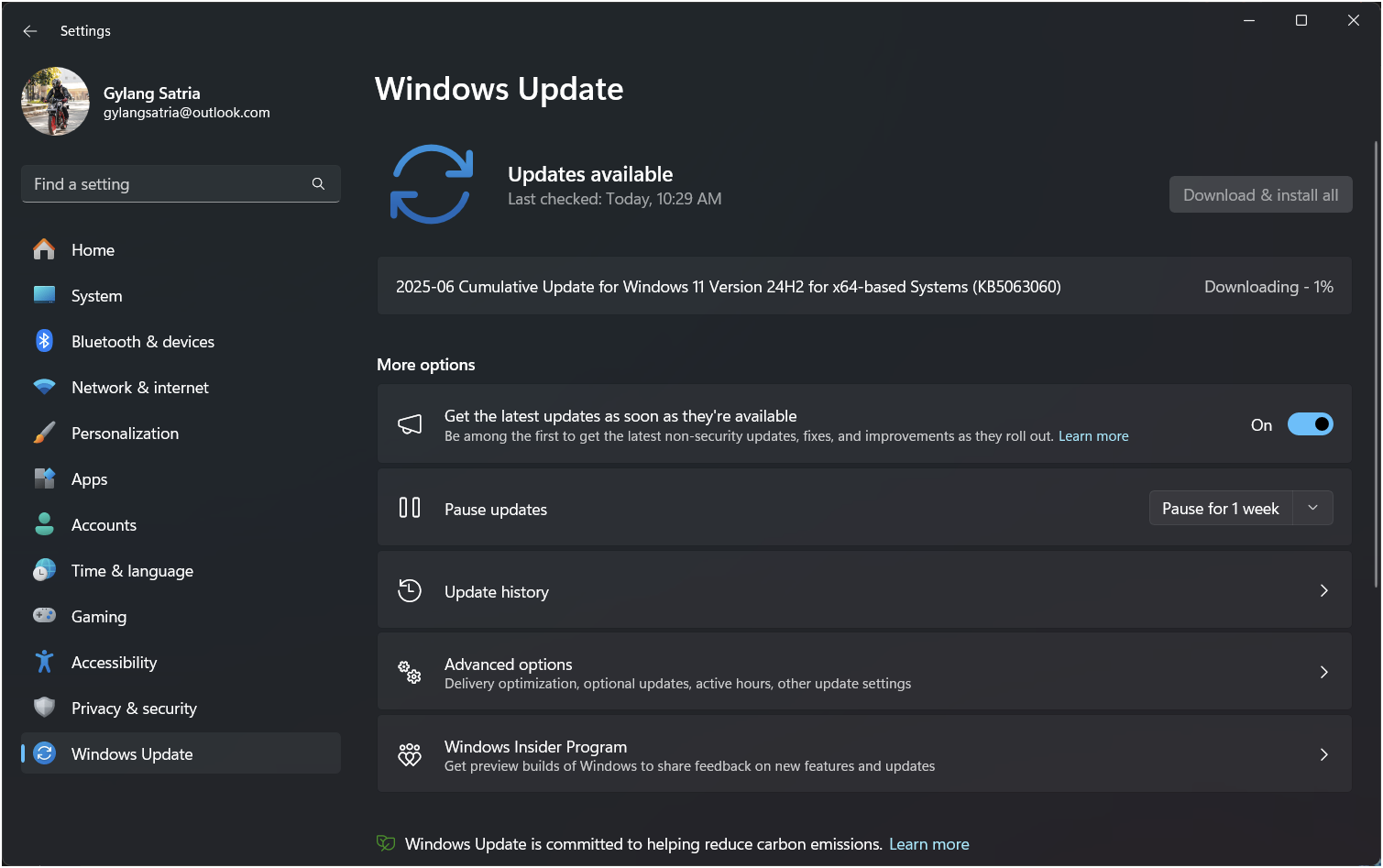Open Advanced options row
Screen dimensions: 1383x868
tap(864, 672)
